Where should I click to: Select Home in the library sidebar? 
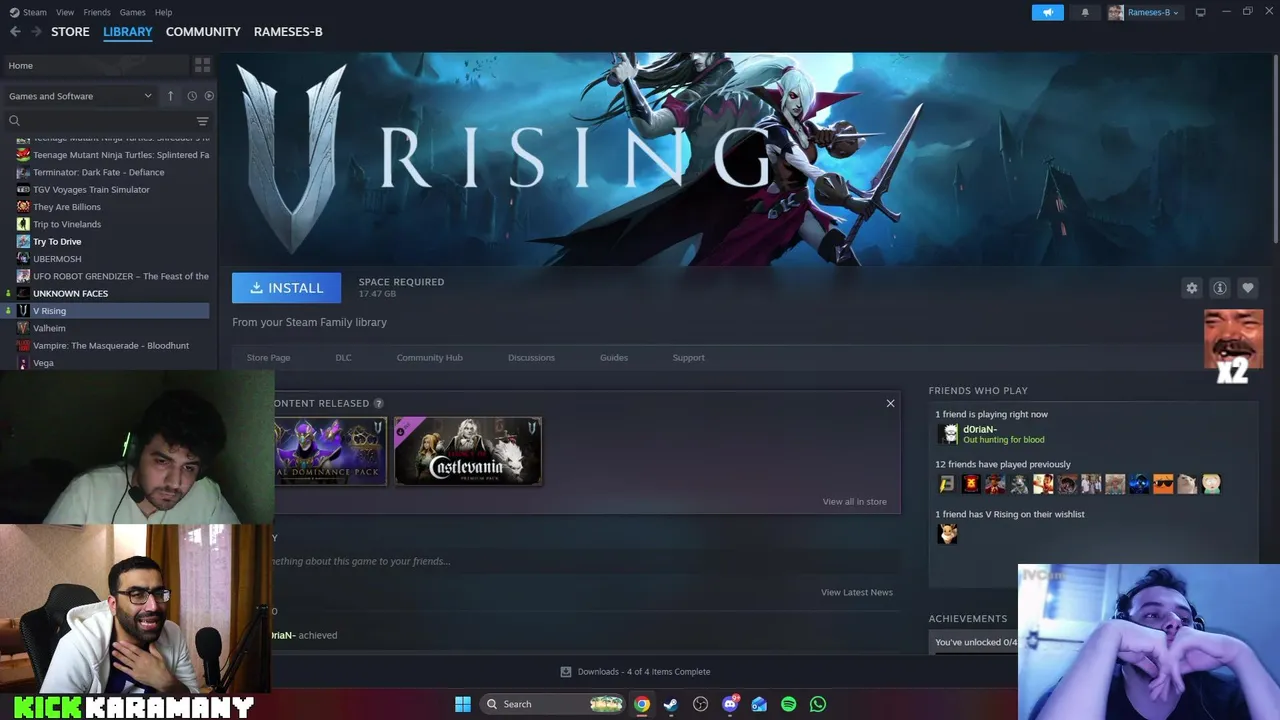tap(96, 65)
